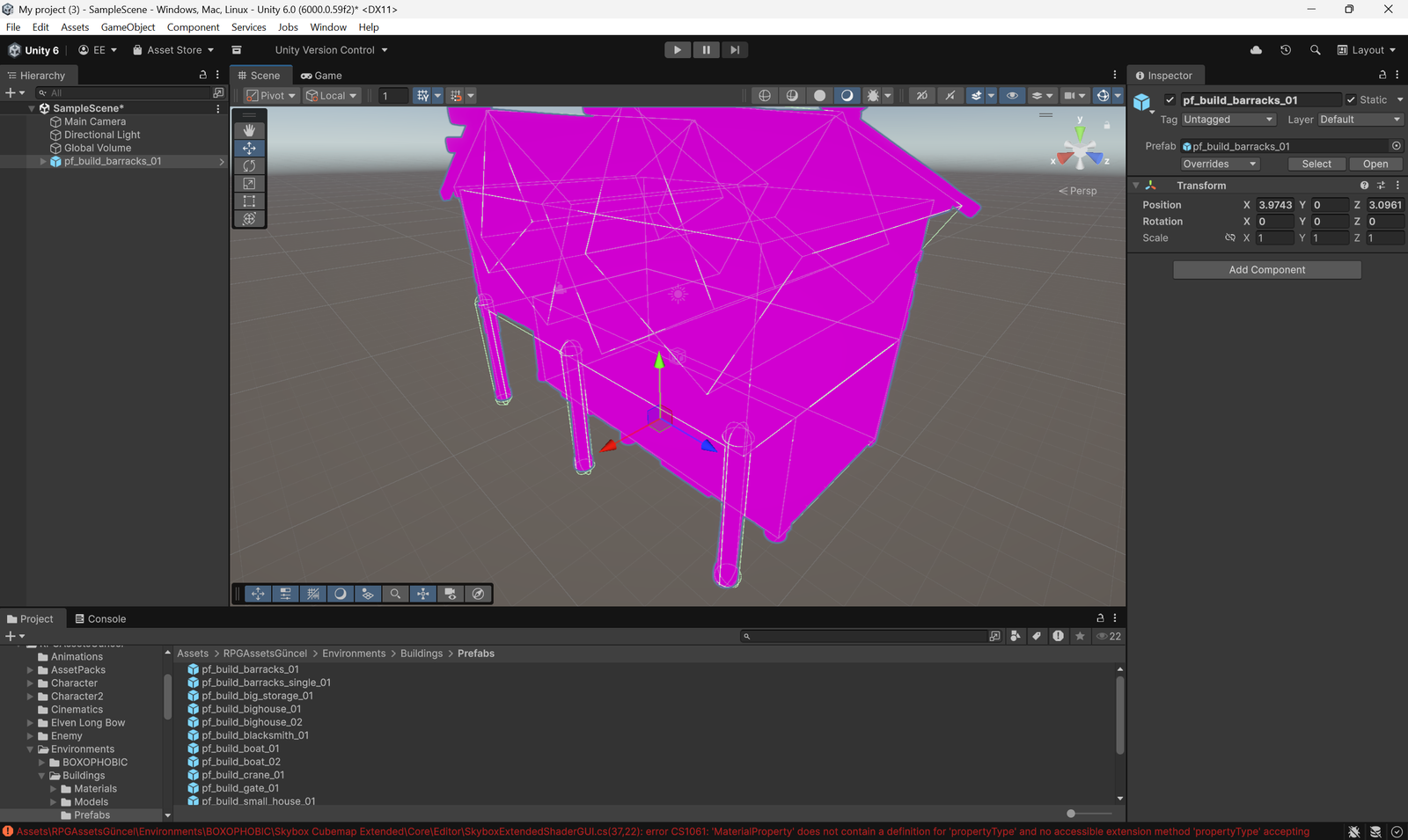Expand pf_build_barracks_01 in the Hierarchy

(43, 162)
